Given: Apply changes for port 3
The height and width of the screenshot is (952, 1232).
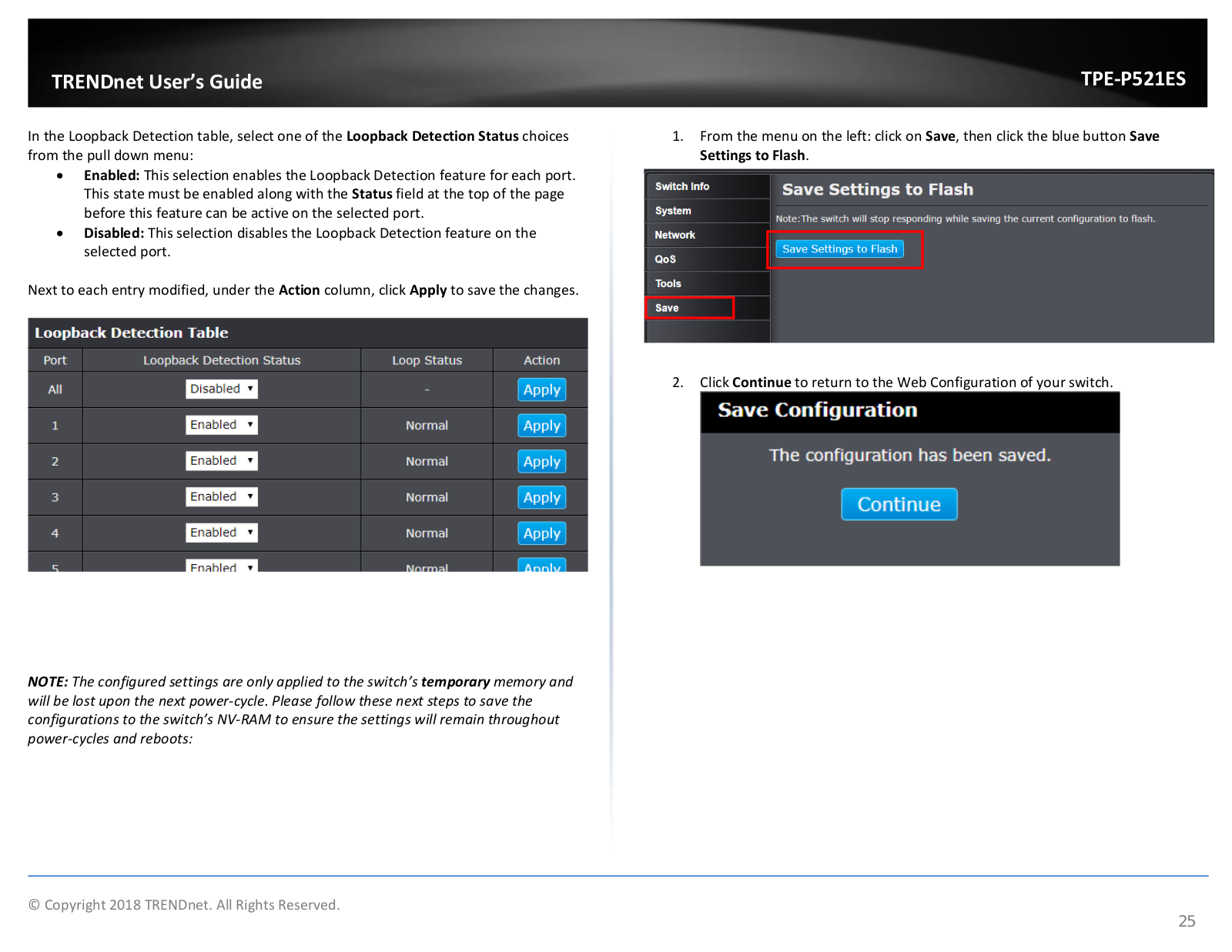Looking at the screenshot, I should pos(542,498).
